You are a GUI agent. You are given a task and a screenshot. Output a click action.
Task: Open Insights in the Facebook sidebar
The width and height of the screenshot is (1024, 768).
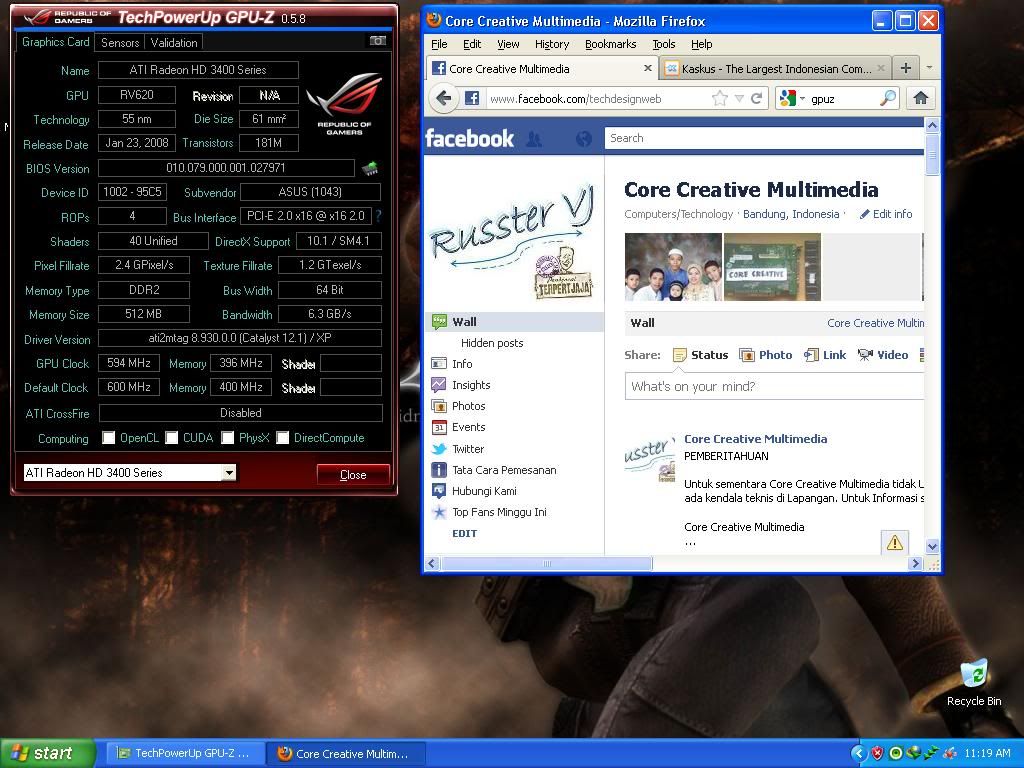[471, 385]
